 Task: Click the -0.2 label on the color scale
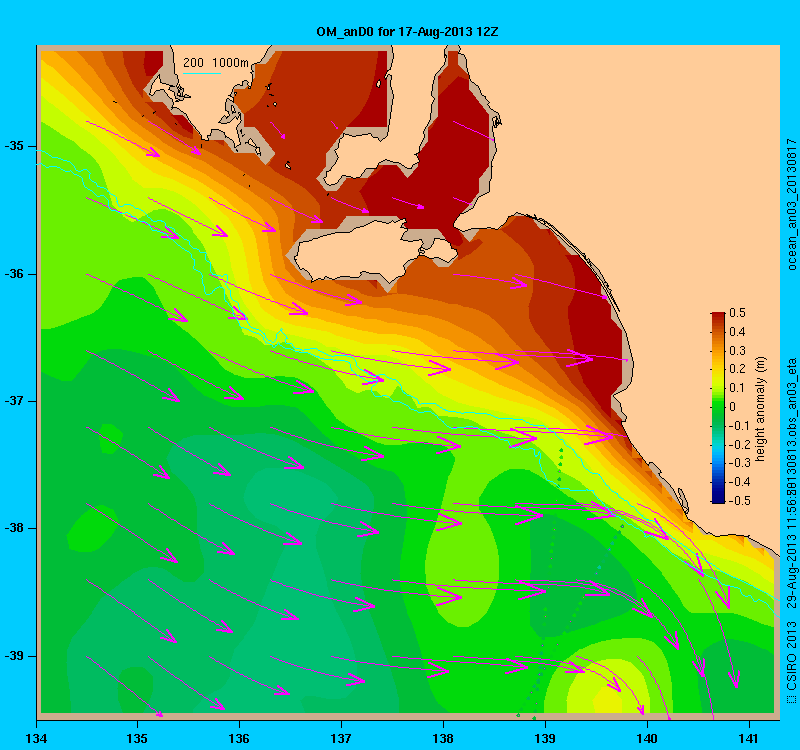tap(739, 444)
